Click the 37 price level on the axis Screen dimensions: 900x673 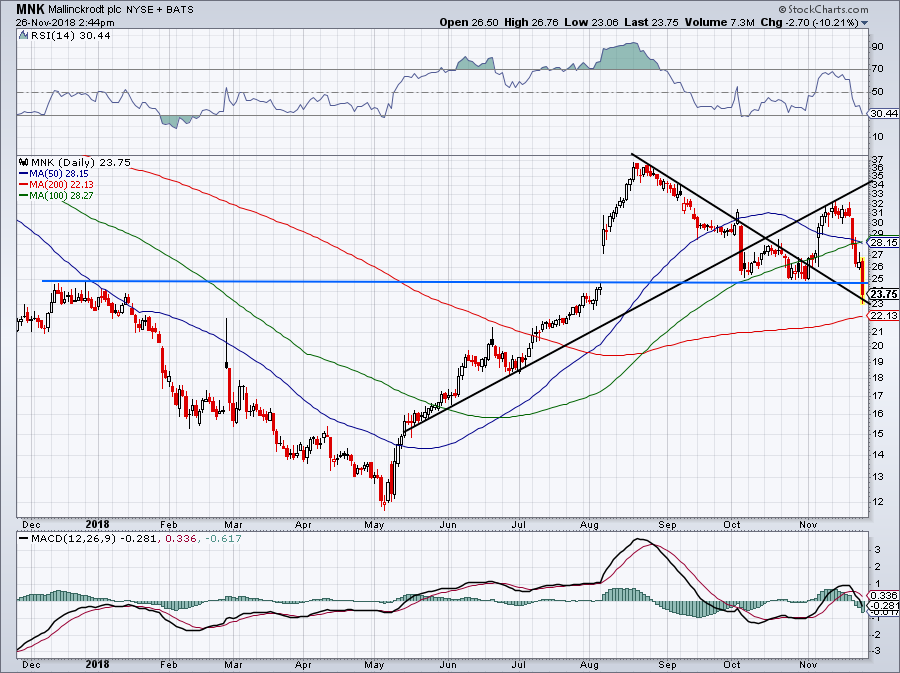click(x=878, y=160)
